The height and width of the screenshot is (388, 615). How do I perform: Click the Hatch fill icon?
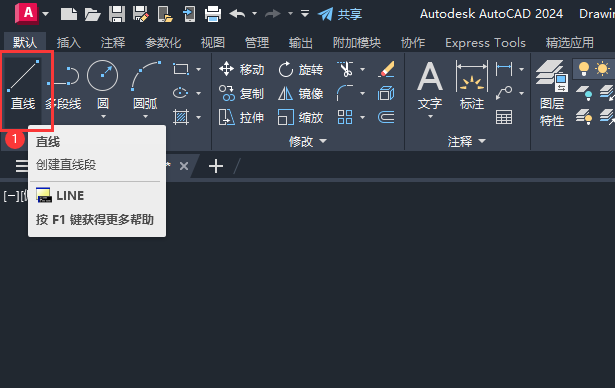pyautogui.click(x=181, y=117)
